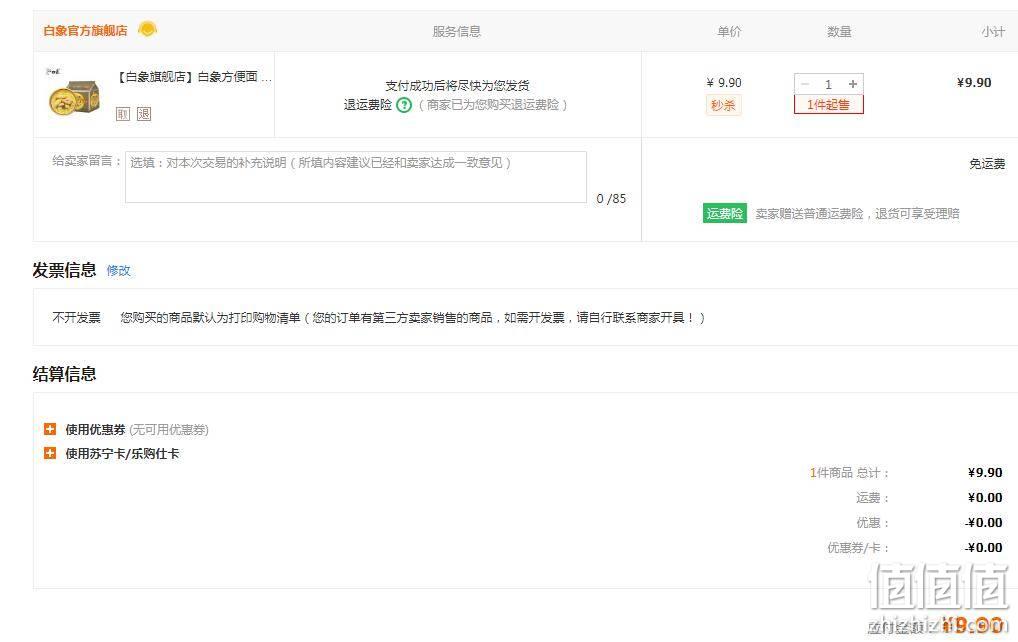
Task: Click the ¥9.90 subtotal in the product row
Action: [x=974, y=82]
